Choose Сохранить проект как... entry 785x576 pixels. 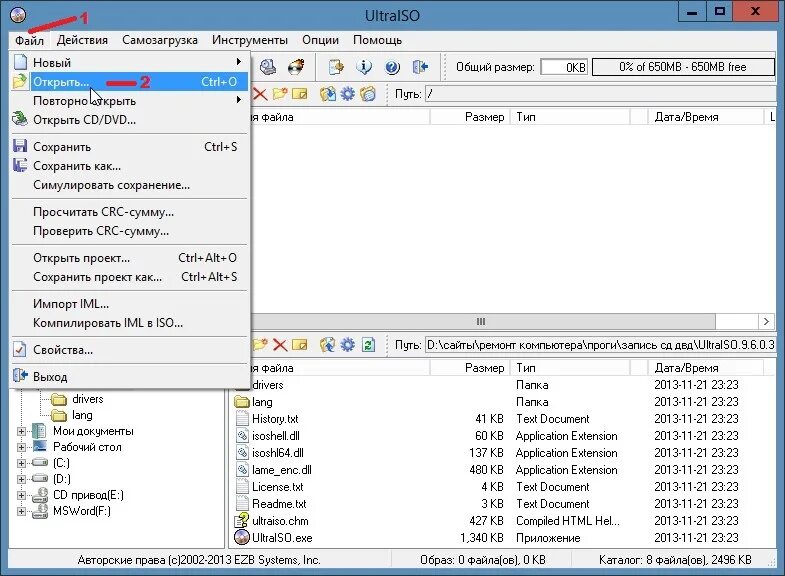point(130,277)
